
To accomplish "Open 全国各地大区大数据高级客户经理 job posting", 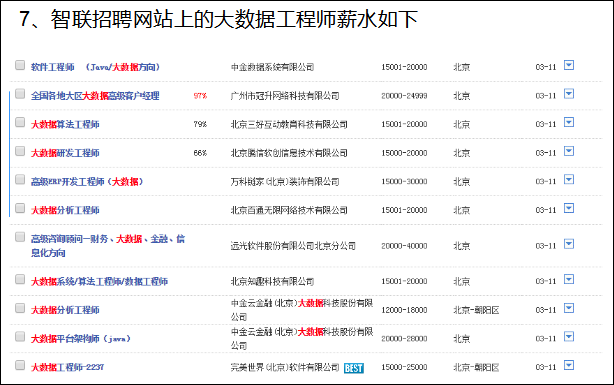I will tap(95, 96).
